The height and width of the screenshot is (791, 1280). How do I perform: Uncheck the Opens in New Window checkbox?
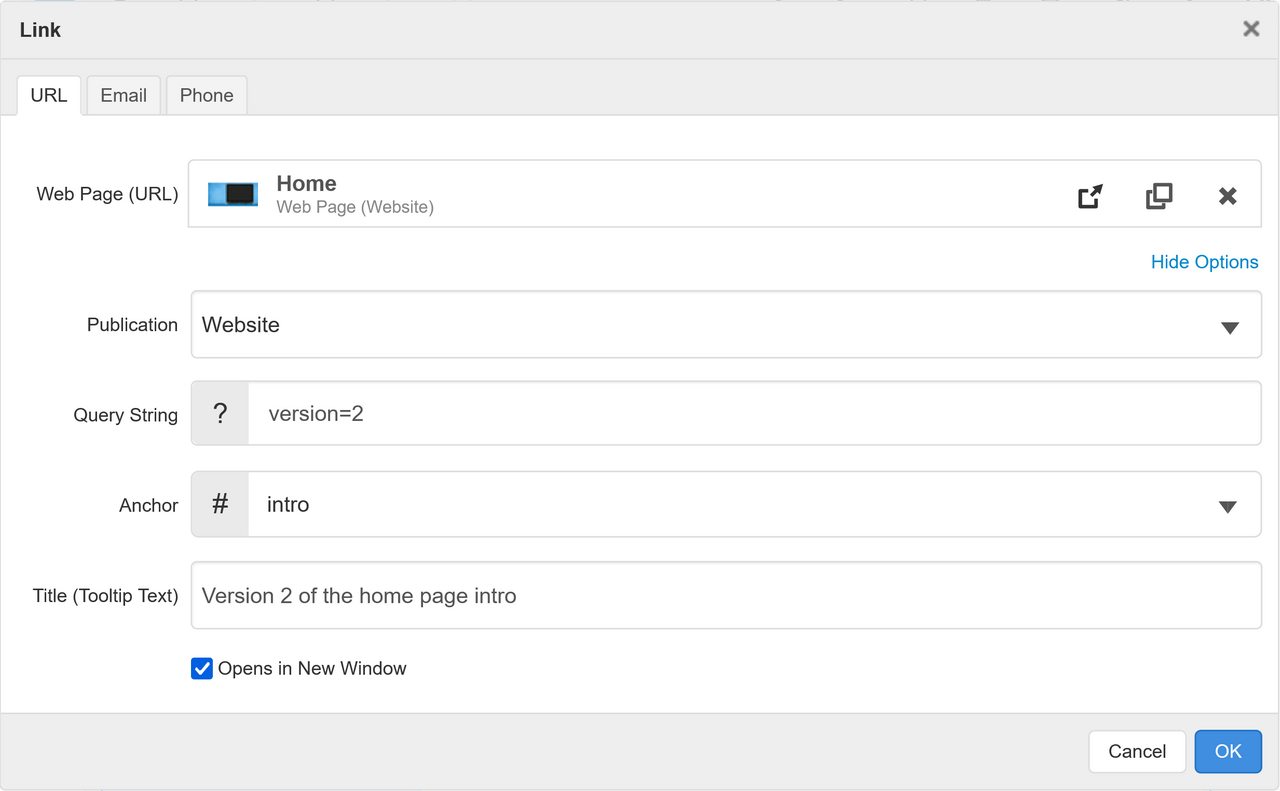[202, 669]
